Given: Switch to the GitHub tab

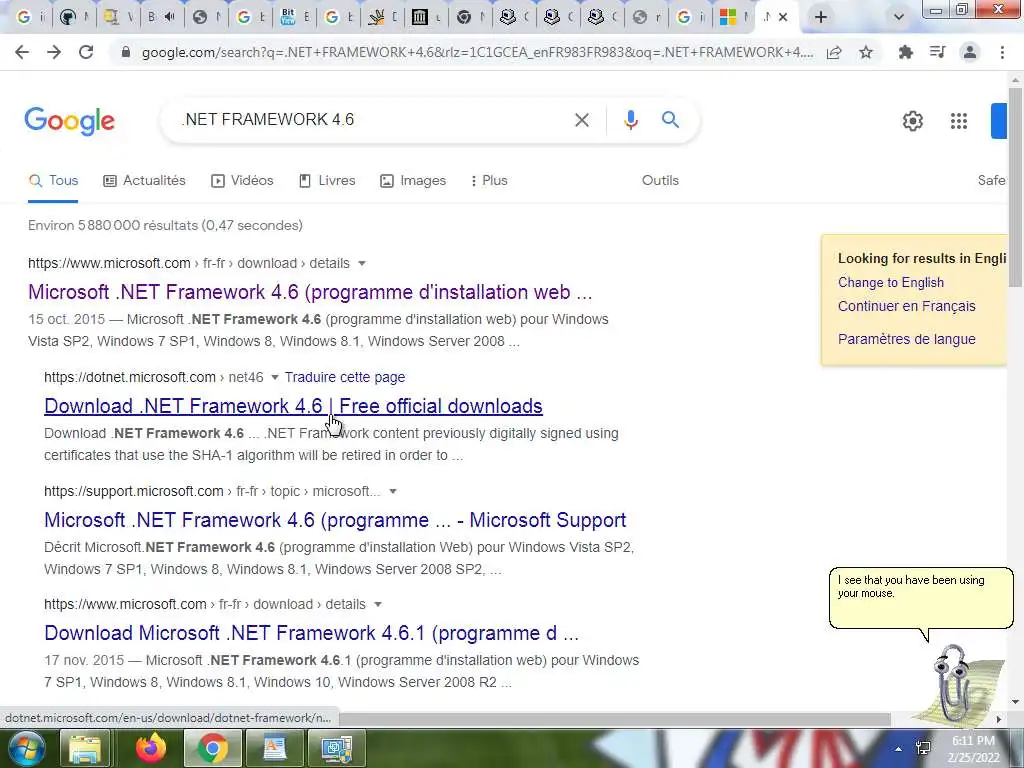Looking at the screenshot, I should coord(72,18).
